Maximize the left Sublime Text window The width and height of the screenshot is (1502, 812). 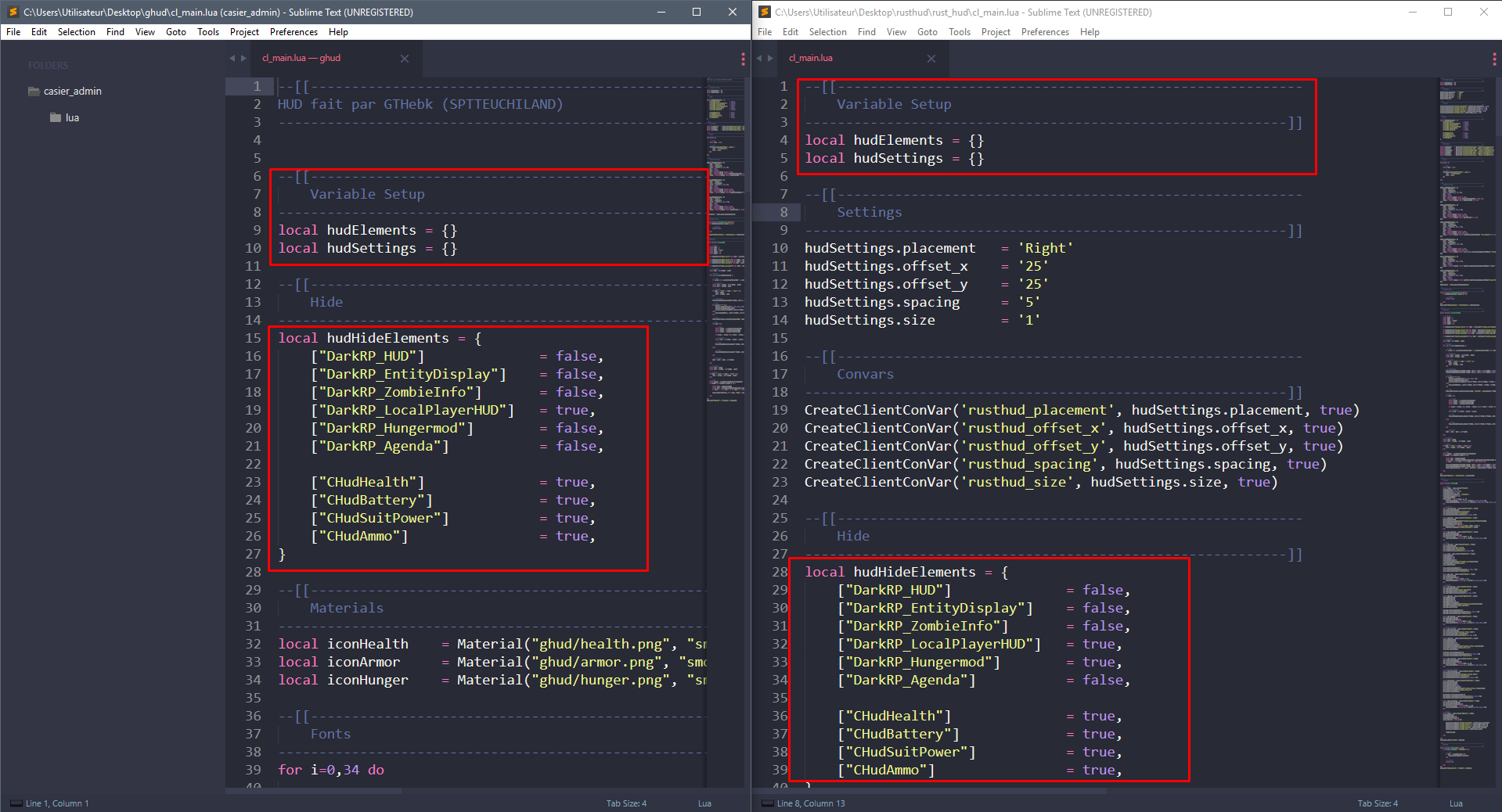coord(697,12)
